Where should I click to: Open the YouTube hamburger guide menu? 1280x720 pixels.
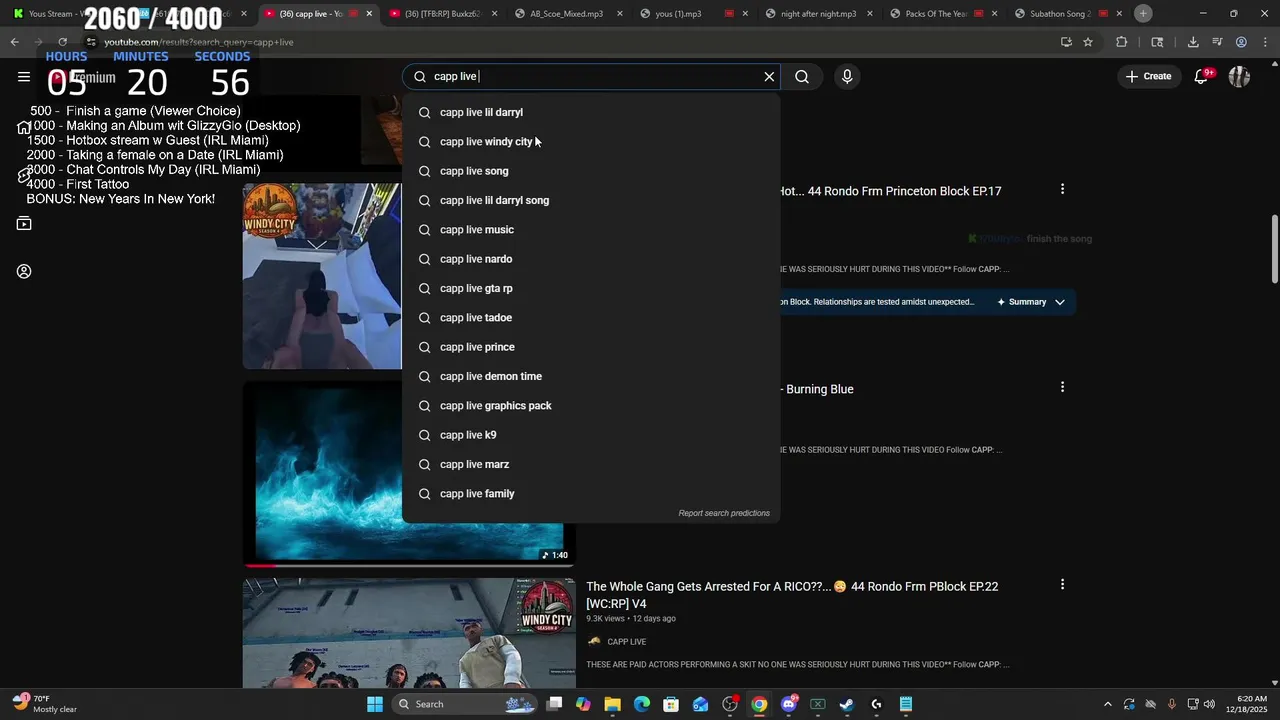point(24,76)
